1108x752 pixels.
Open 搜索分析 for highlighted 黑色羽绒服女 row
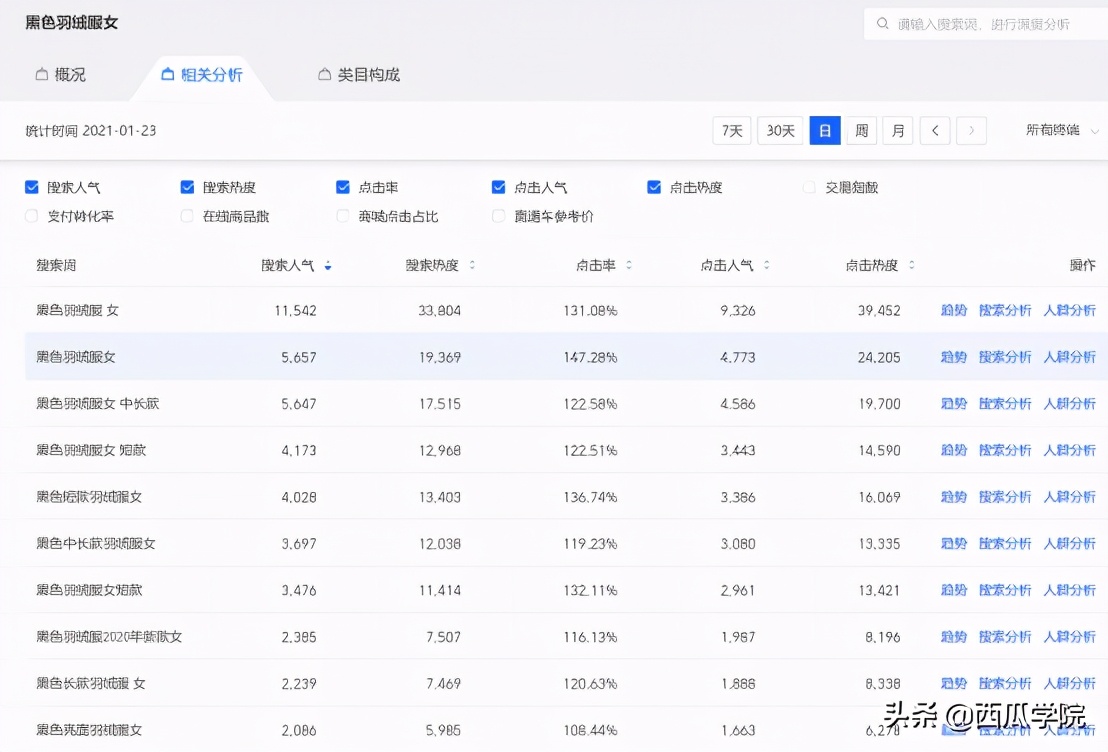click(1005, 357)
